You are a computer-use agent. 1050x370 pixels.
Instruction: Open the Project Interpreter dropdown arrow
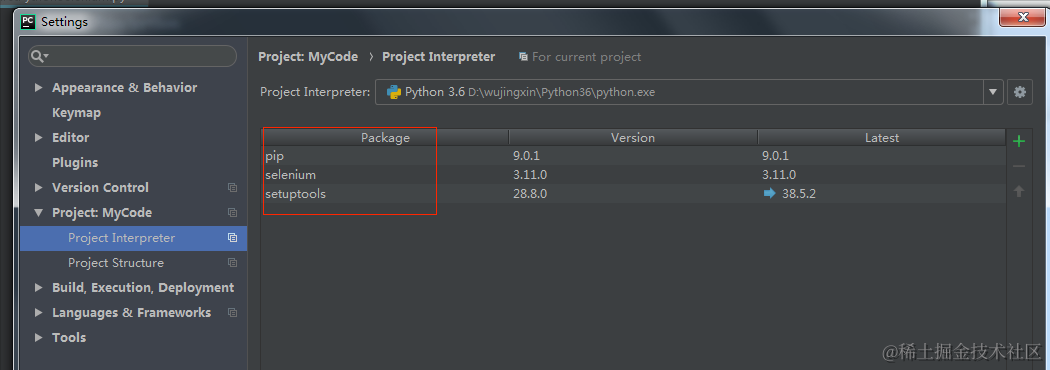[x=992, y=92]
